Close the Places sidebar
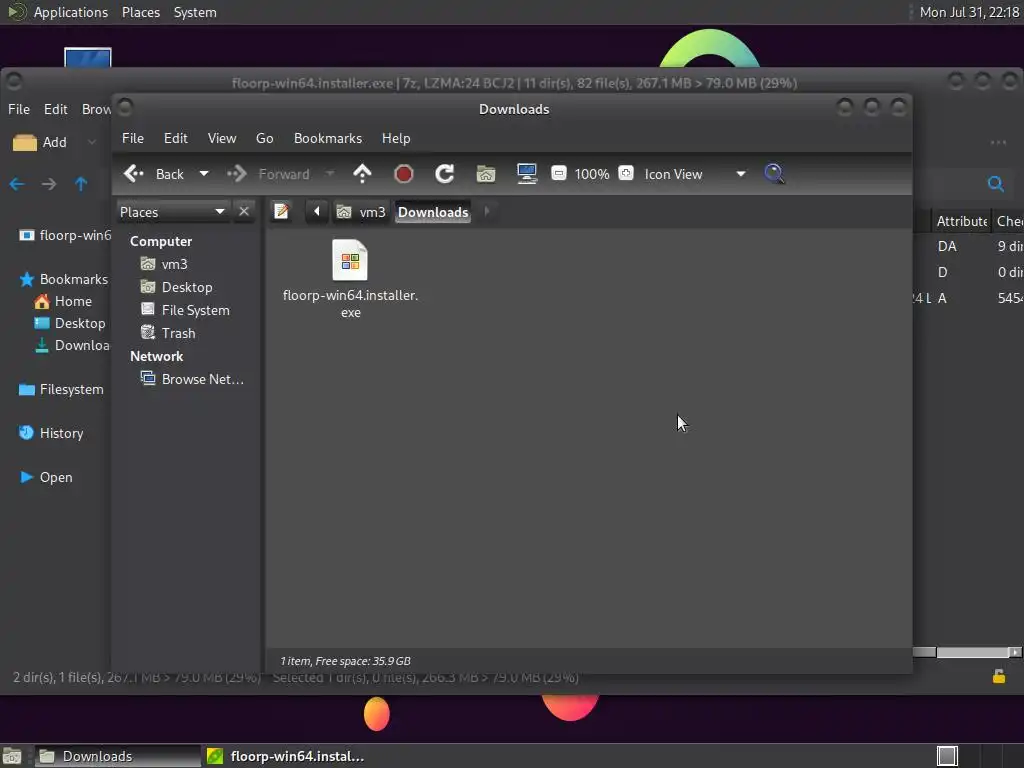The height and width of the screenshot is (768, 1024). point(244,212)
